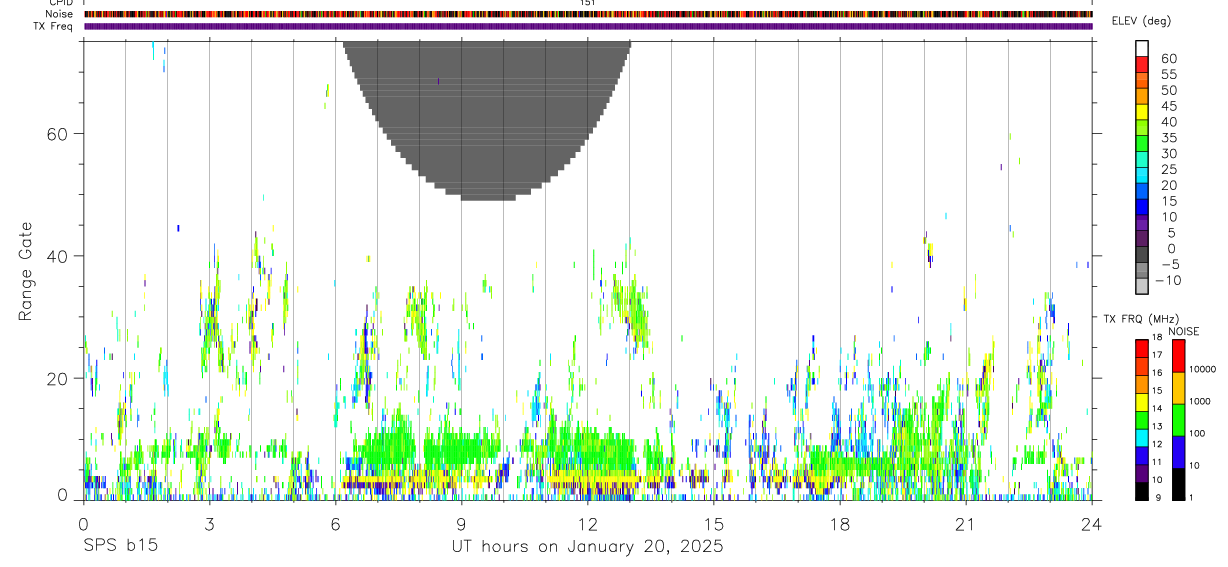The width and height of the screenshot is (1228, 567).
Task: Select the red top swatch of the NOISE scale
Action: point(1179,356)
